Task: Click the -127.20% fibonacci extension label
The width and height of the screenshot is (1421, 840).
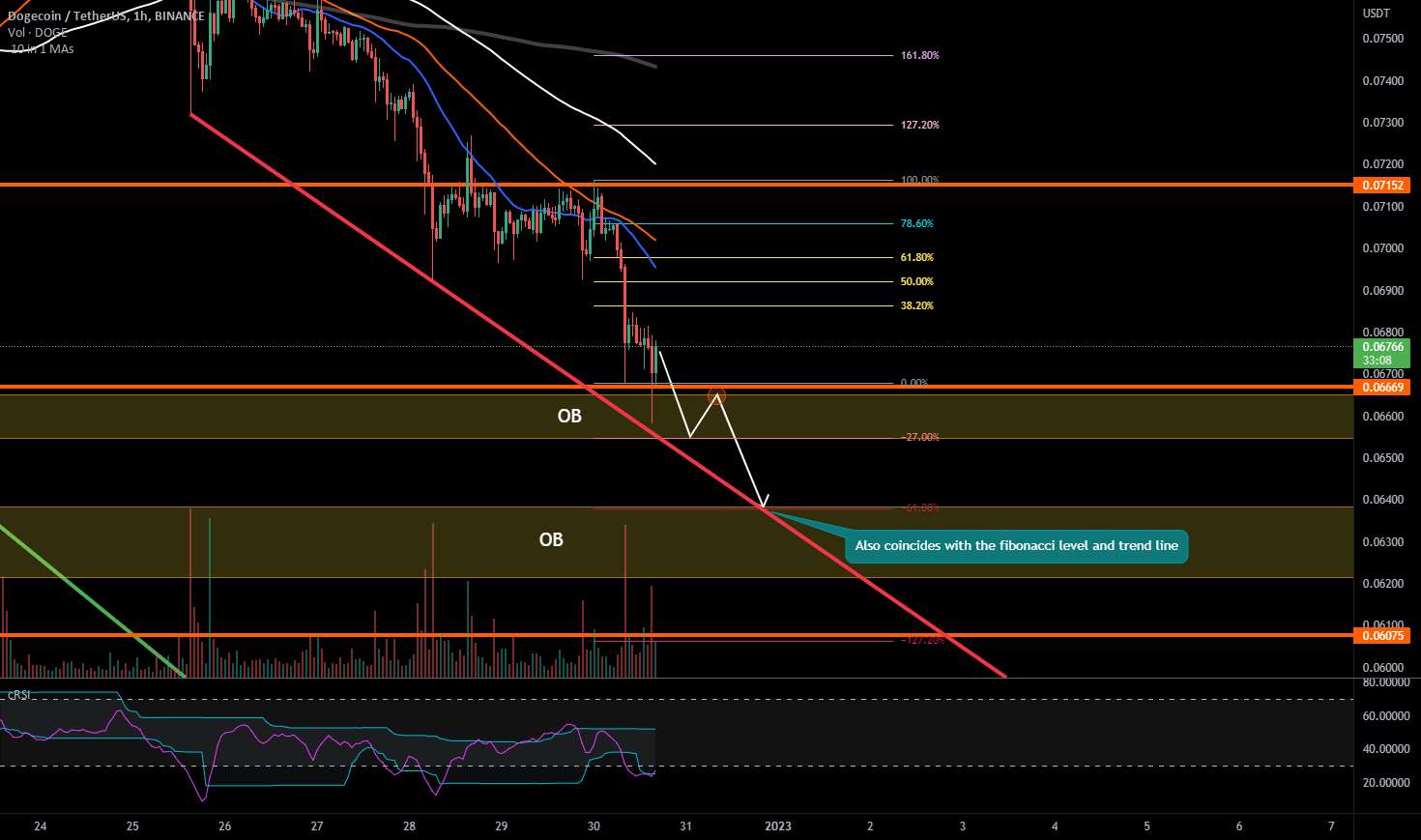Action: coord(922,640)
